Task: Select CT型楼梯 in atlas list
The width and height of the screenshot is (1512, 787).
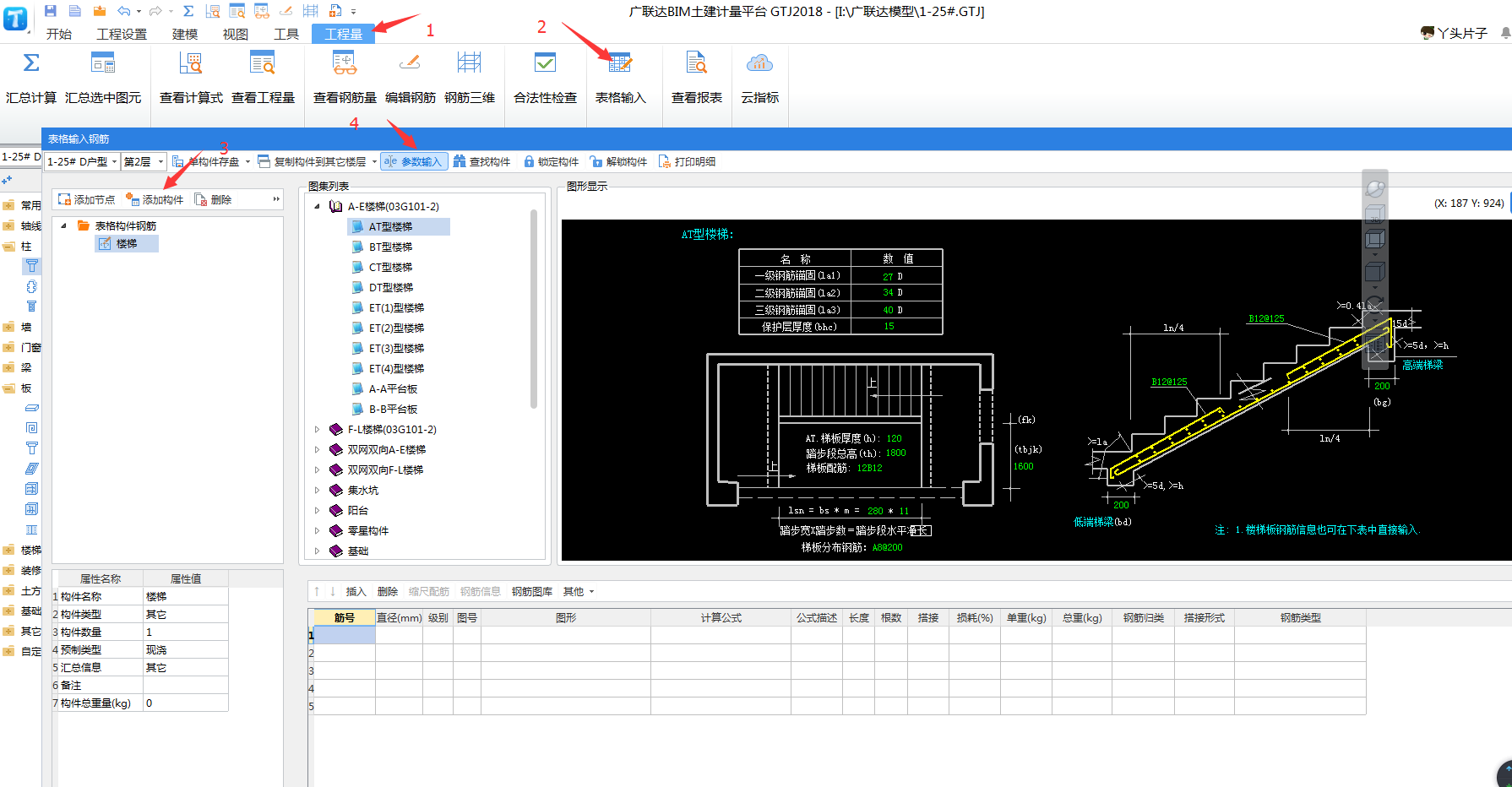Action: click(390, 267)
